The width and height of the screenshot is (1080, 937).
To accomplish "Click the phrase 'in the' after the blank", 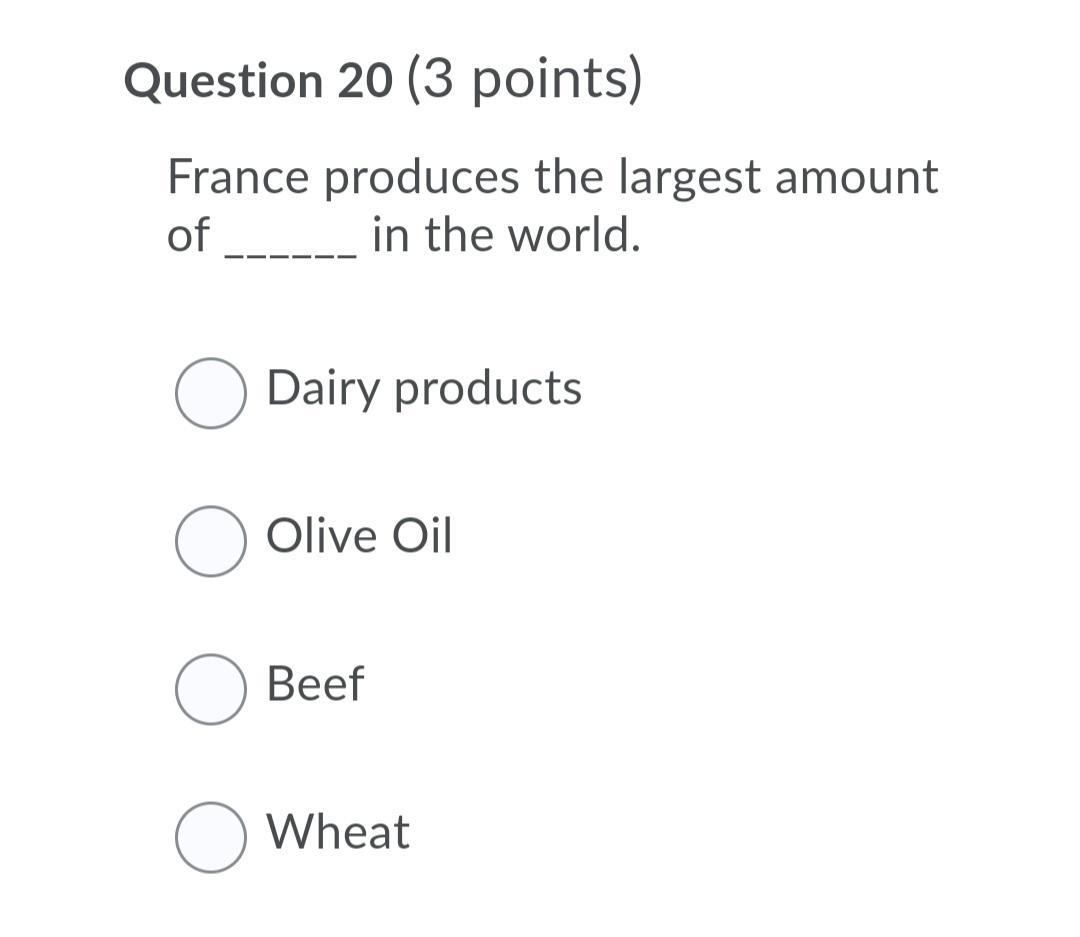I will tap(433, 234).
